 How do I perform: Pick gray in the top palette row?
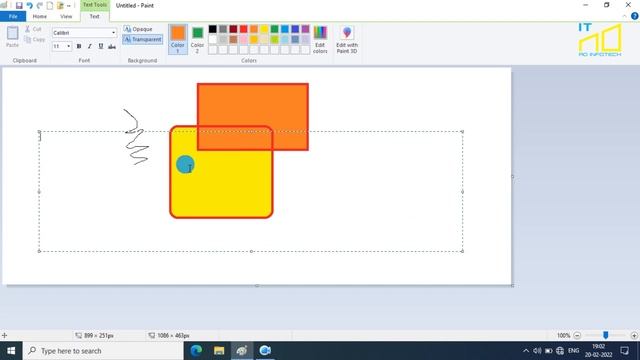pos(223,29)
